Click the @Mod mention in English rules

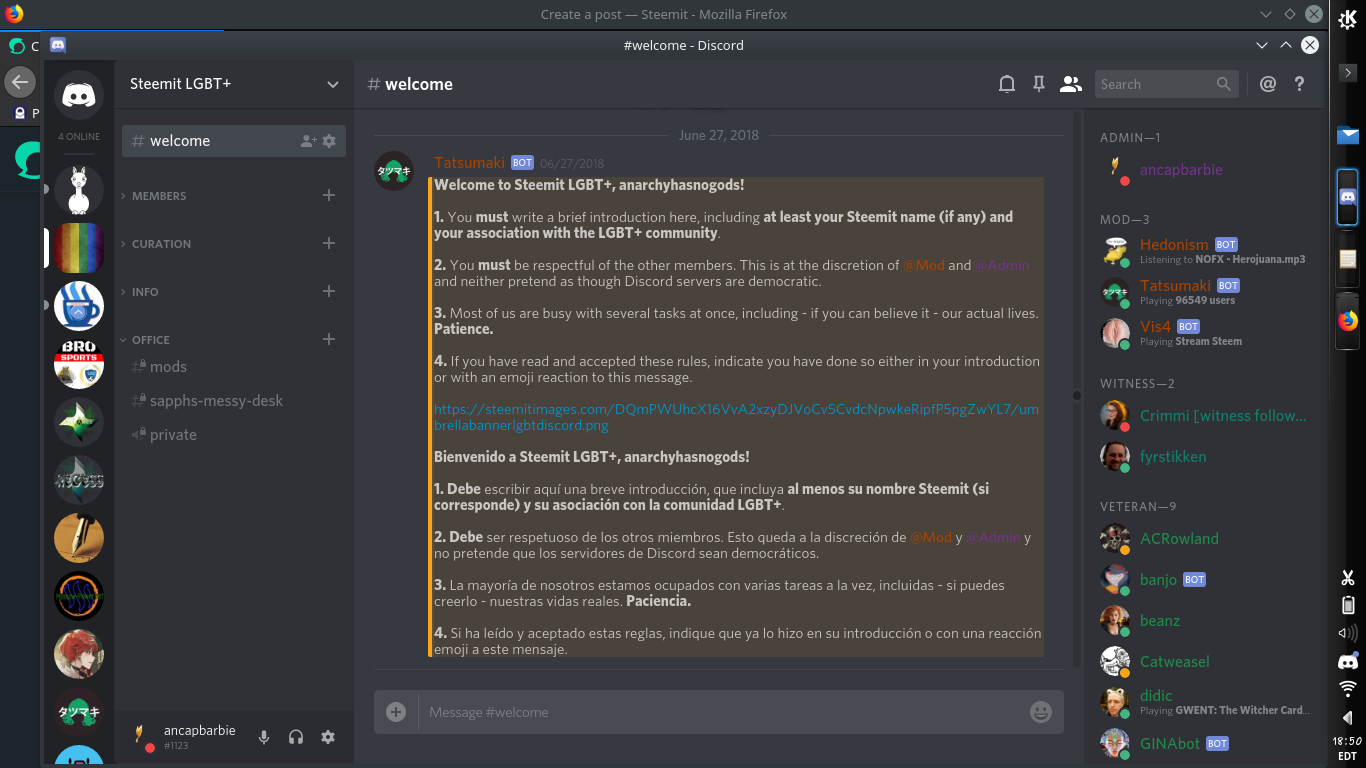(x=923, y=265)
